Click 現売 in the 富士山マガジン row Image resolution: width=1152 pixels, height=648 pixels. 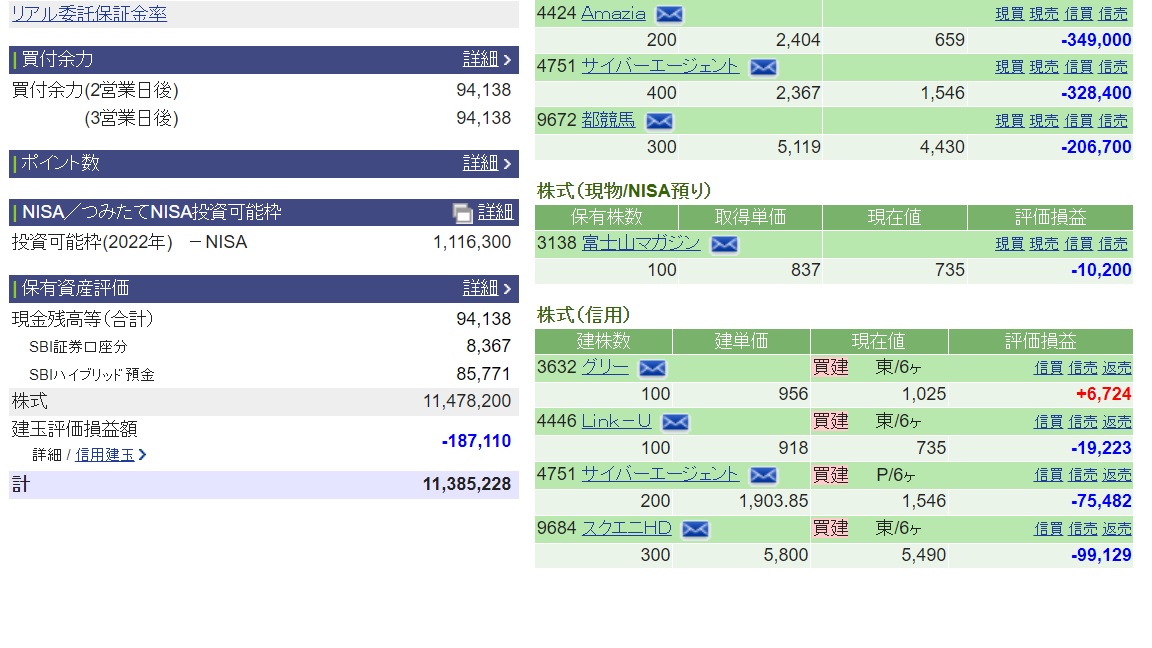coord(1044,244)
